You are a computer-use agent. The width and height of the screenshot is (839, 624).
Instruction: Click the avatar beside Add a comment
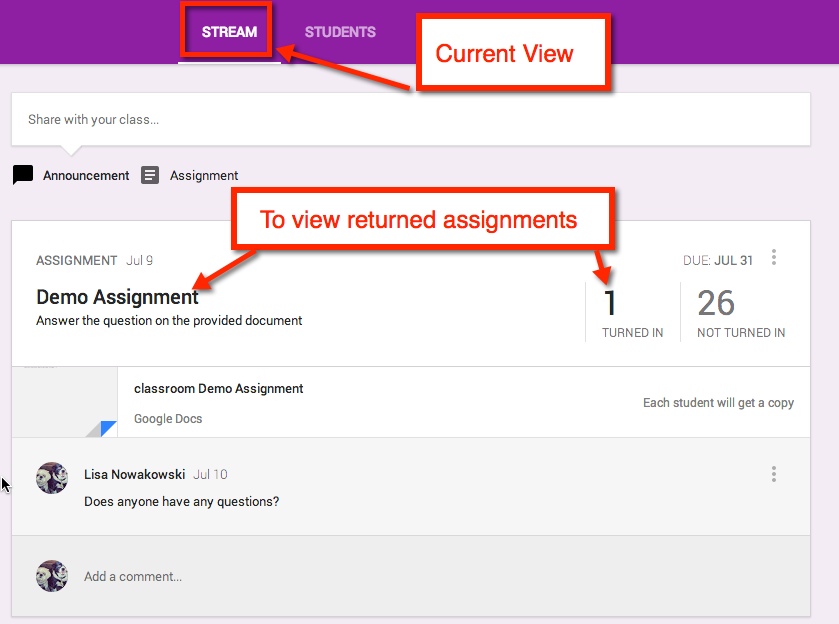pyautogui.click(x=52, y=576)
